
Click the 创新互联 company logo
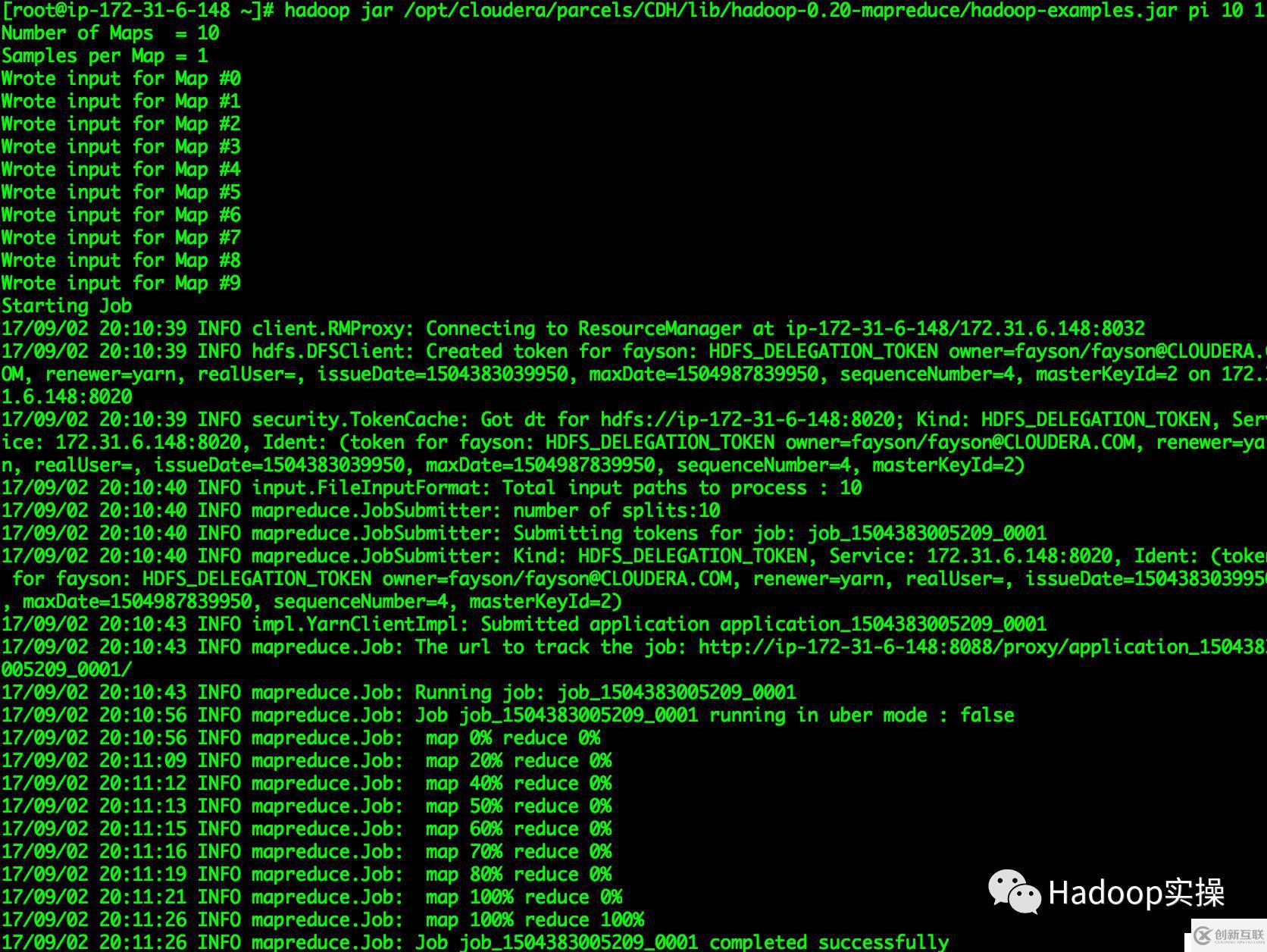tap(1225, 934)
